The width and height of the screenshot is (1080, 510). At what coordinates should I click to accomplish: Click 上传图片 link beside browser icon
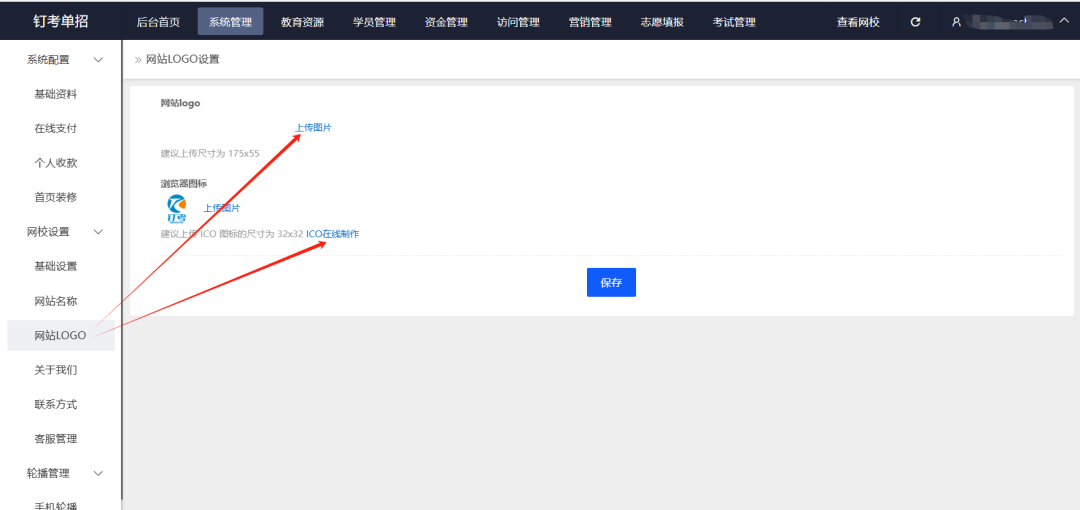pyautogui.click(x=222, y=208)
